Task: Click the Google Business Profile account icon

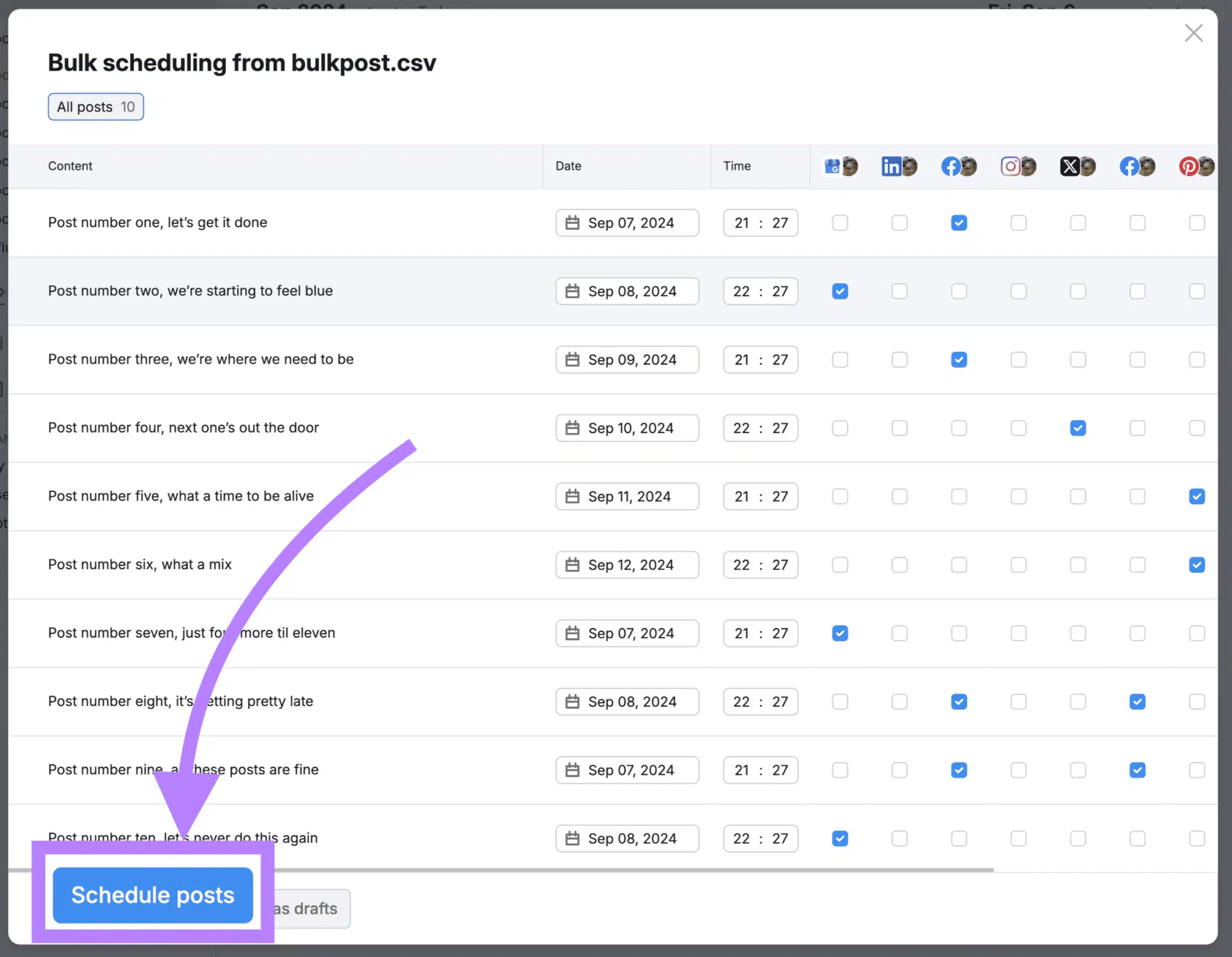Action: click(x=840, y=166)
